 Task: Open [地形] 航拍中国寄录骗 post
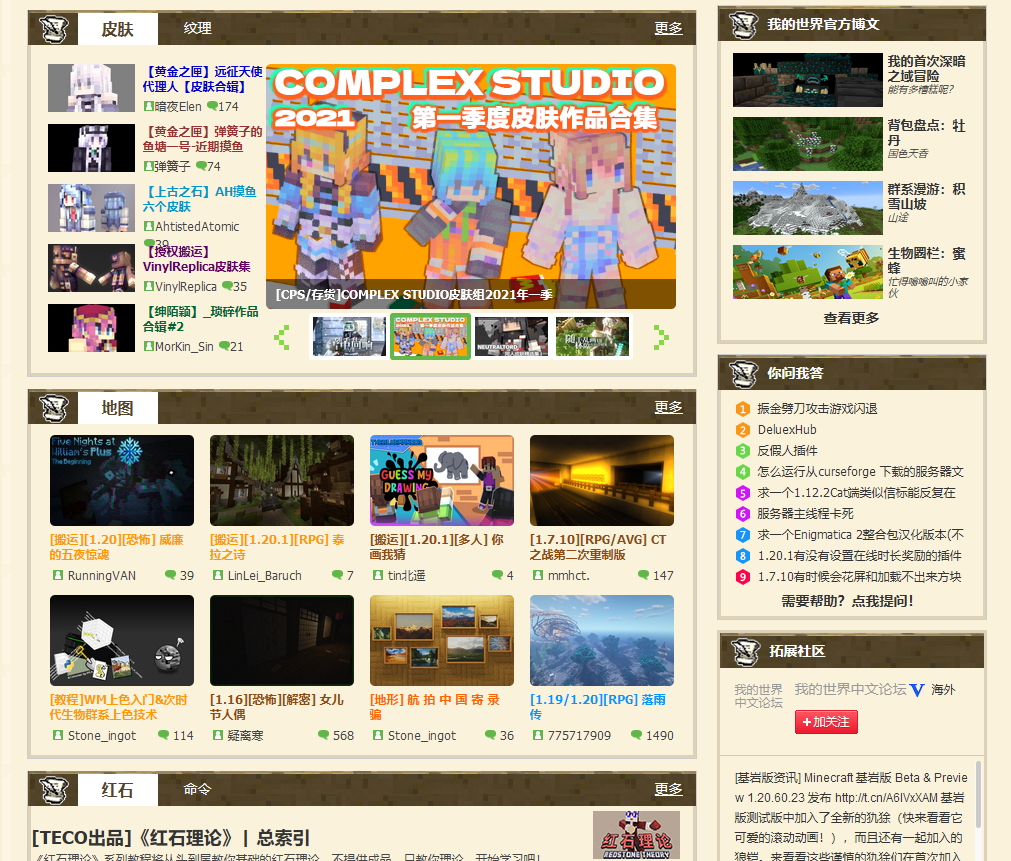coord(435,707)
